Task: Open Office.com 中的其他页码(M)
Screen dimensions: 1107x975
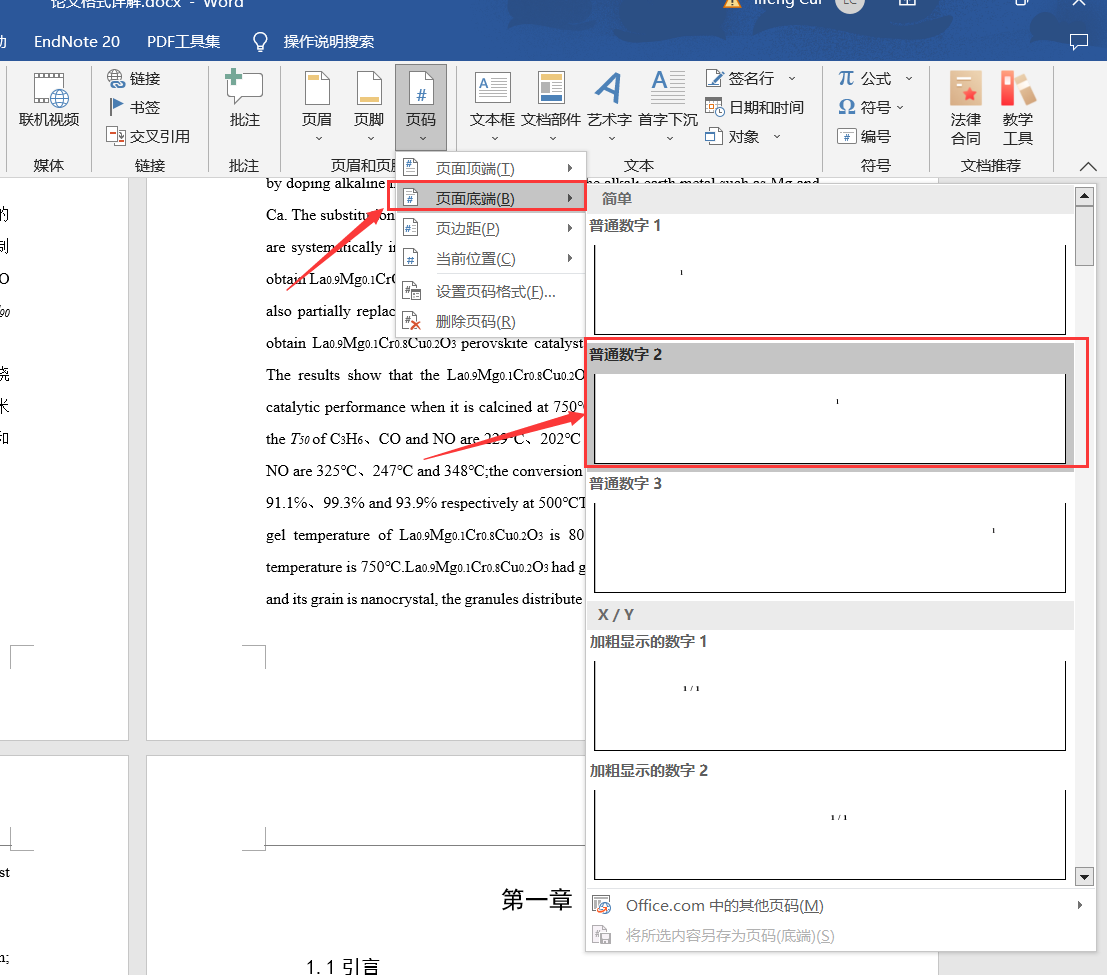Action: point(840,905)
